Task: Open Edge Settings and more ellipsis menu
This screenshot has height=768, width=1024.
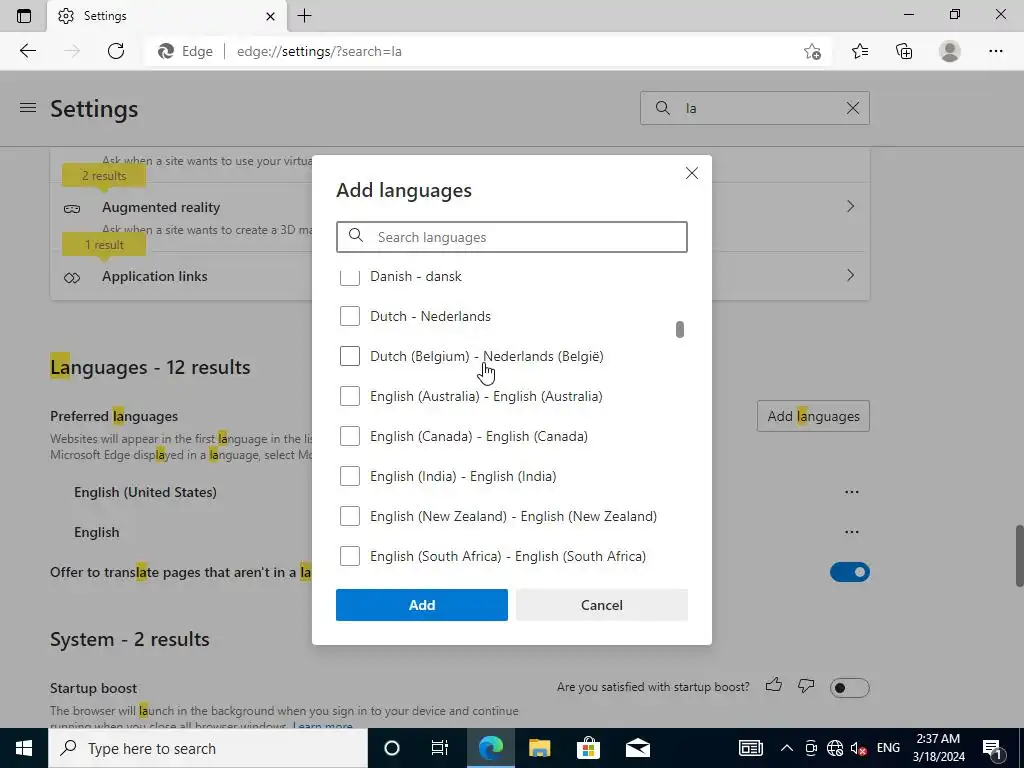Action: [995, 51]
